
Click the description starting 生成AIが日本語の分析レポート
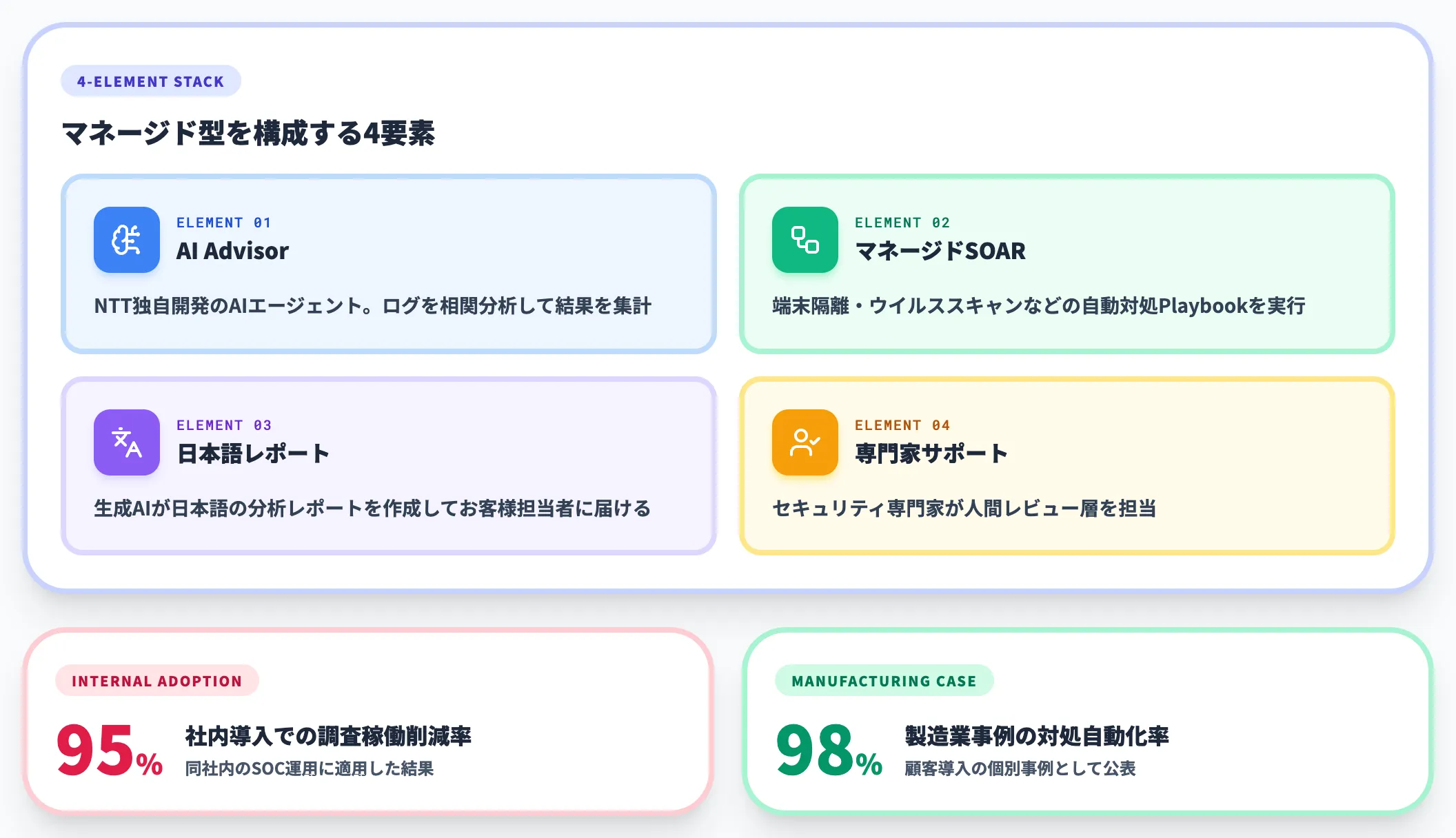(x=372, y=509)
